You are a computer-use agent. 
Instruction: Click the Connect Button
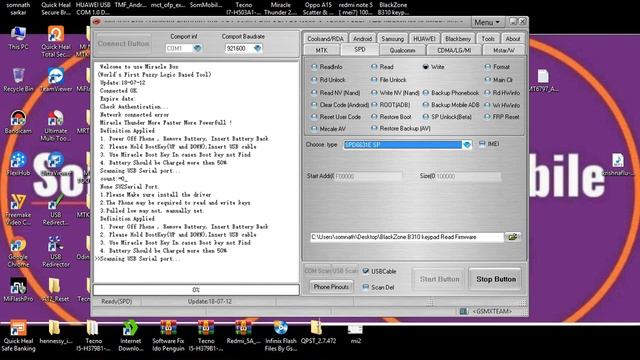click(x=124, y=44)
